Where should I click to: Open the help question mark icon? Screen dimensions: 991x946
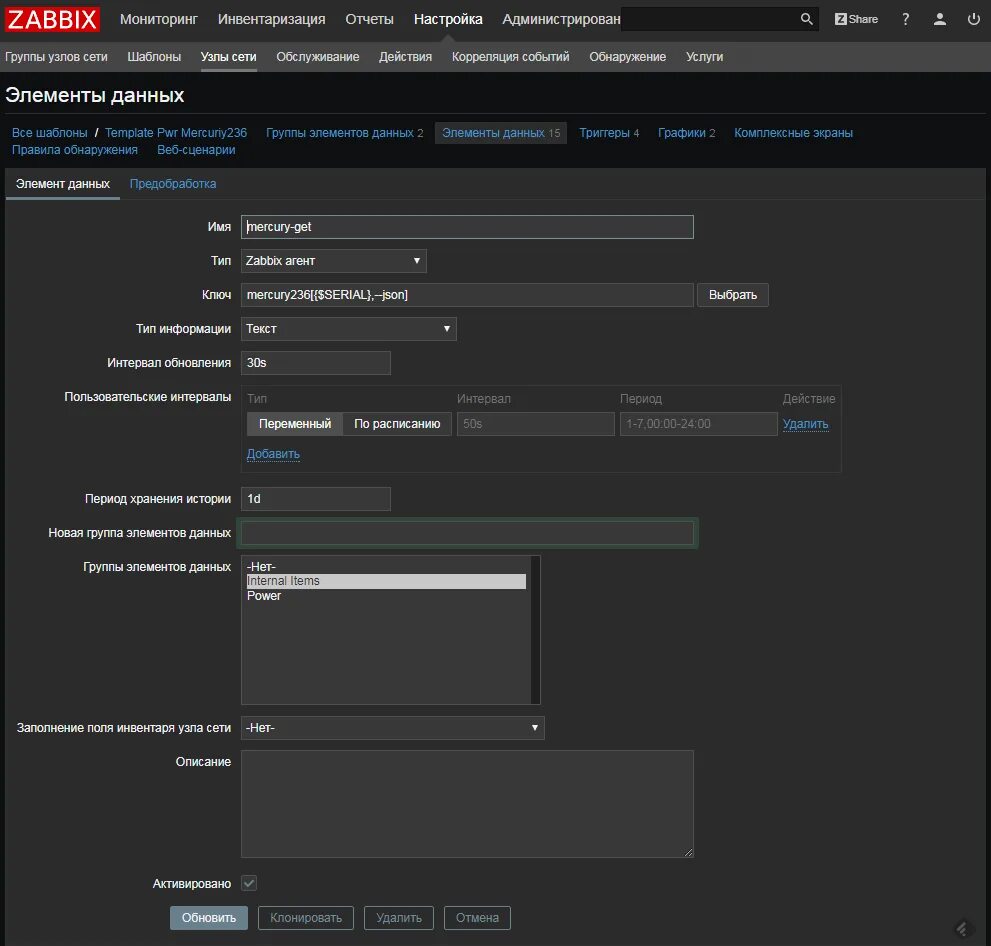906,19
